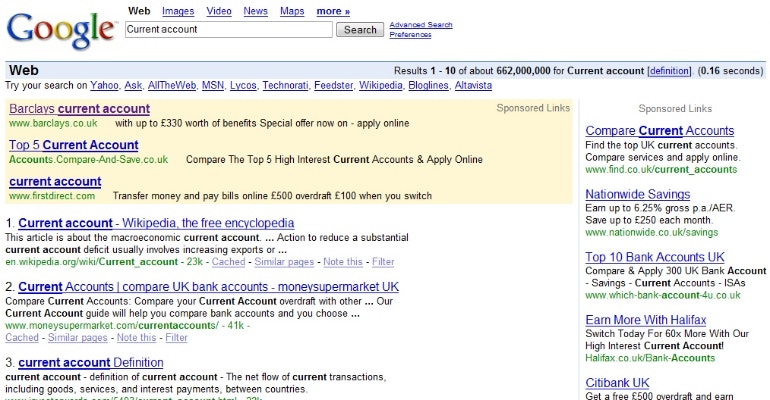This screenshot has width=770, height=400.
Task: Expand the 'more »' services menu
Action: click(333, 11)
